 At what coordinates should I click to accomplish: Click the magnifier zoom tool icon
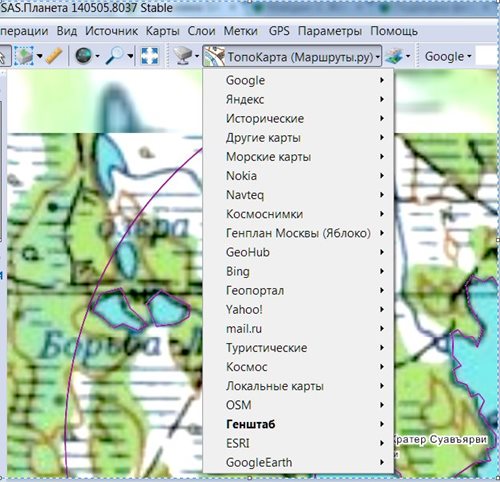coord(114,56)
